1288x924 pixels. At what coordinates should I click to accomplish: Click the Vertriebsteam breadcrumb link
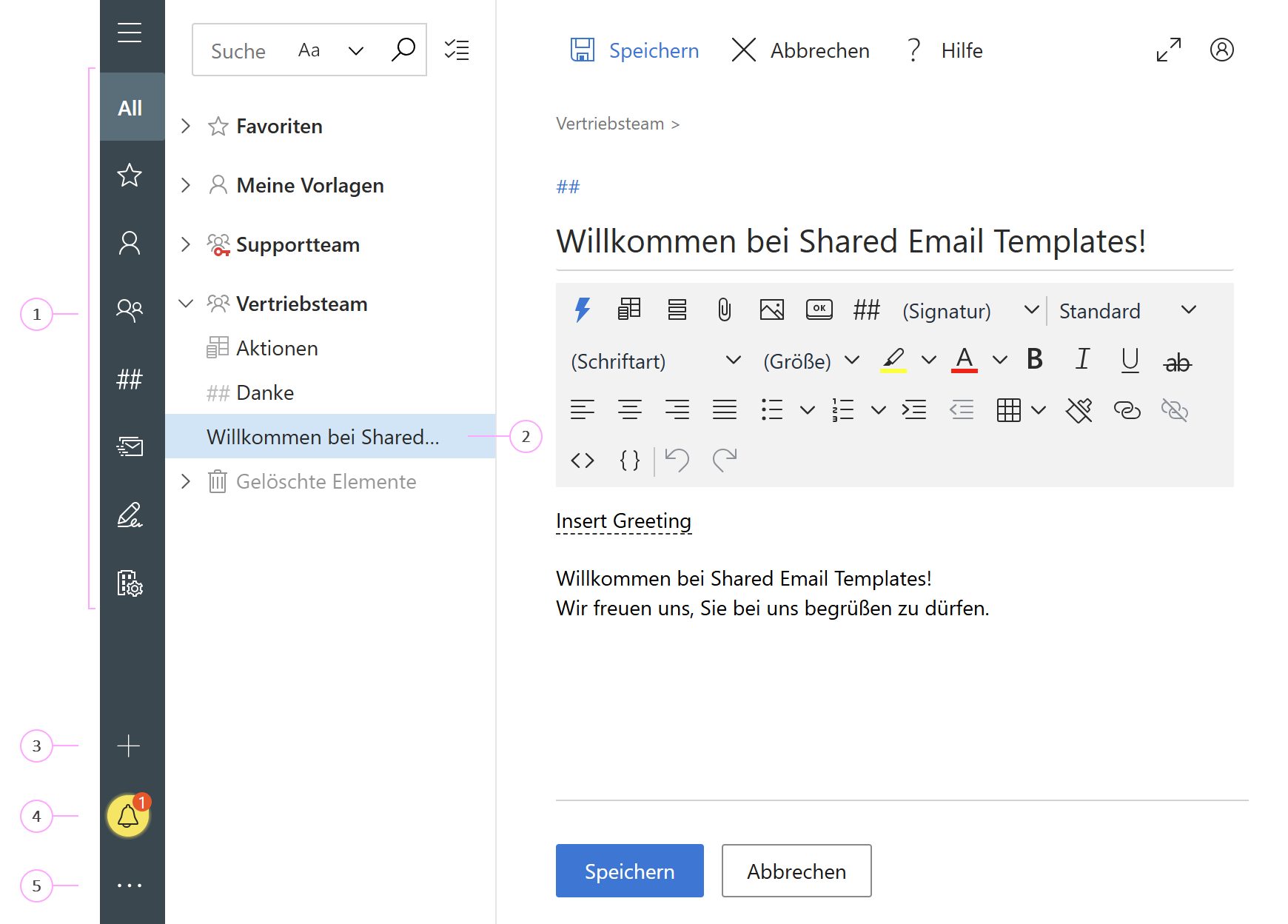(x=610, y=124)
